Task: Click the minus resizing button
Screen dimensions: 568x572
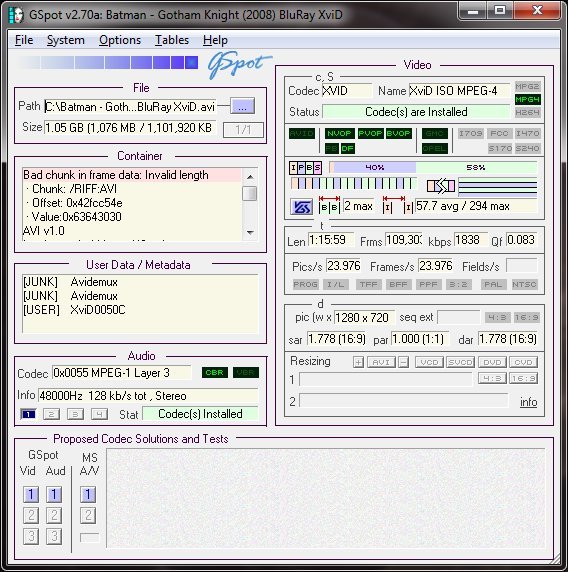Action: click(x=403, y=362)
